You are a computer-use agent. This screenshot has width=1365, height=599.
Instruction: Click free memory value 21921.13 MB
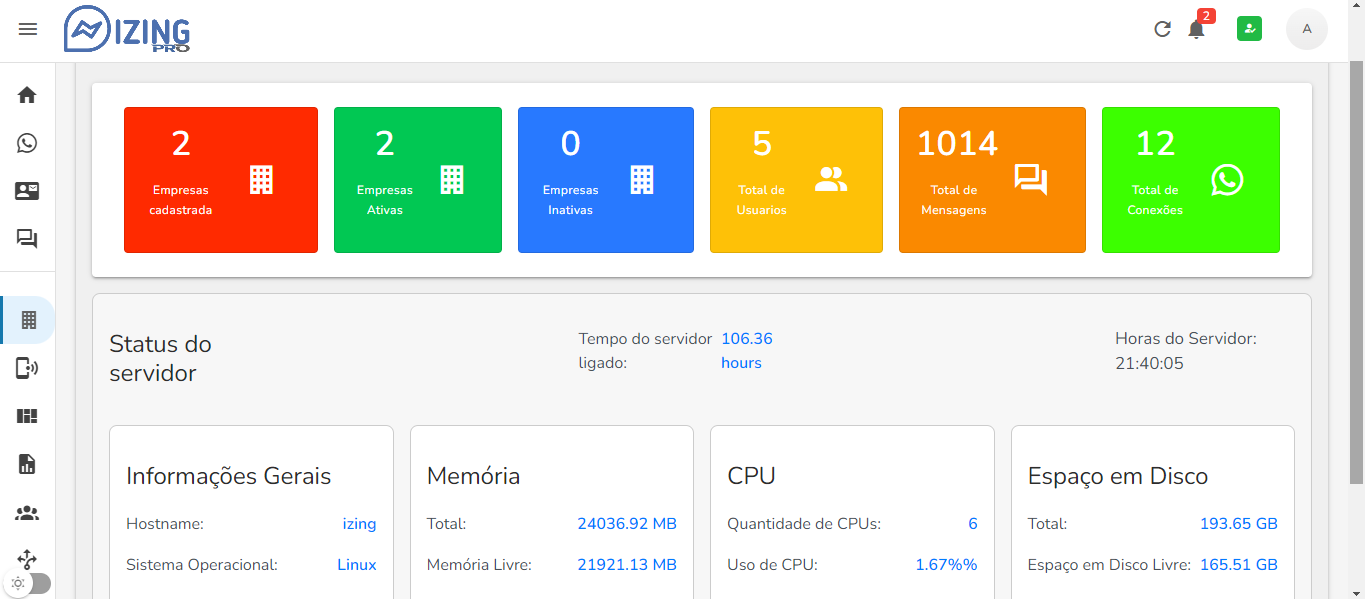point(627,565)
